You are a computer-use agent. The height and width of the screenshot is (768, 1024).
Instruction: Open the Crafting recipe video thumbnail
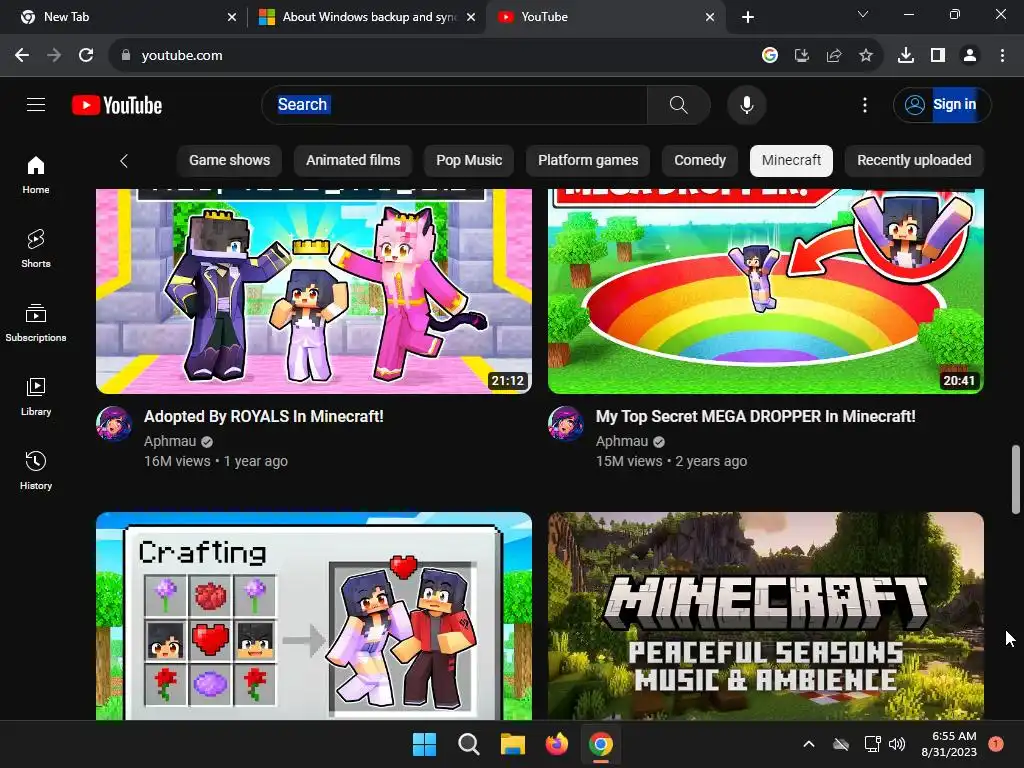[x=314, y=616]
